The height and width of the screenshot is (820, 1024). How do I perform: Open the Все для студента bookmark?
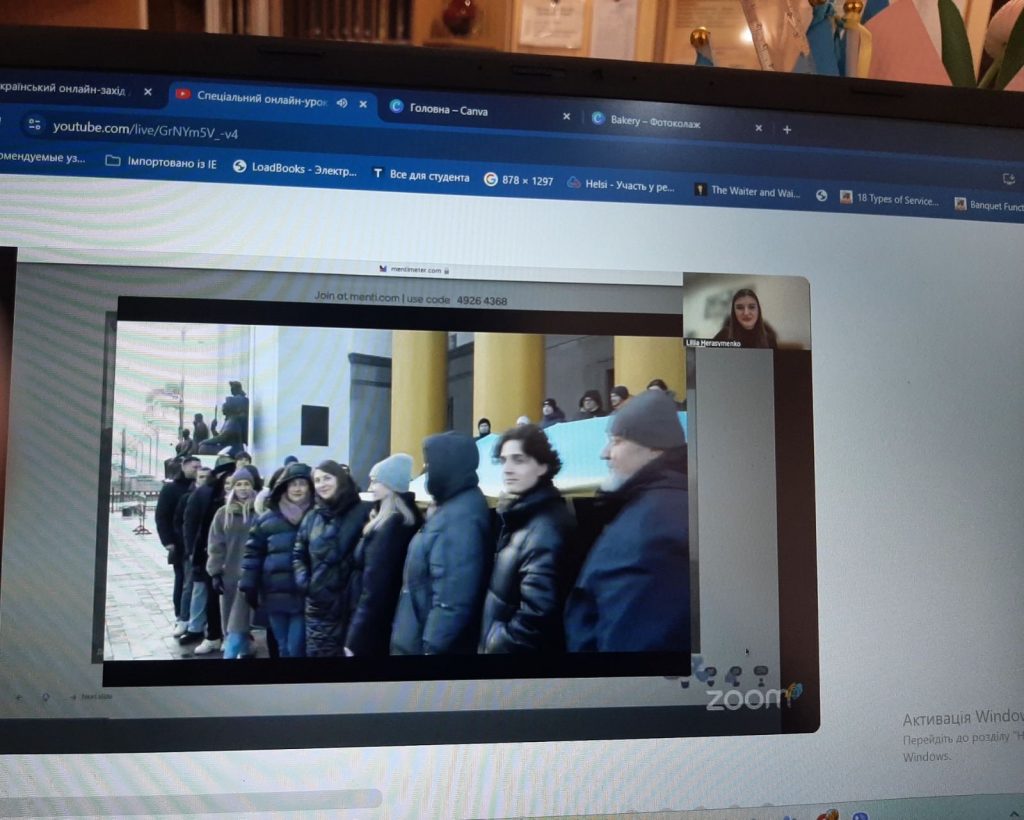(421, 176)
